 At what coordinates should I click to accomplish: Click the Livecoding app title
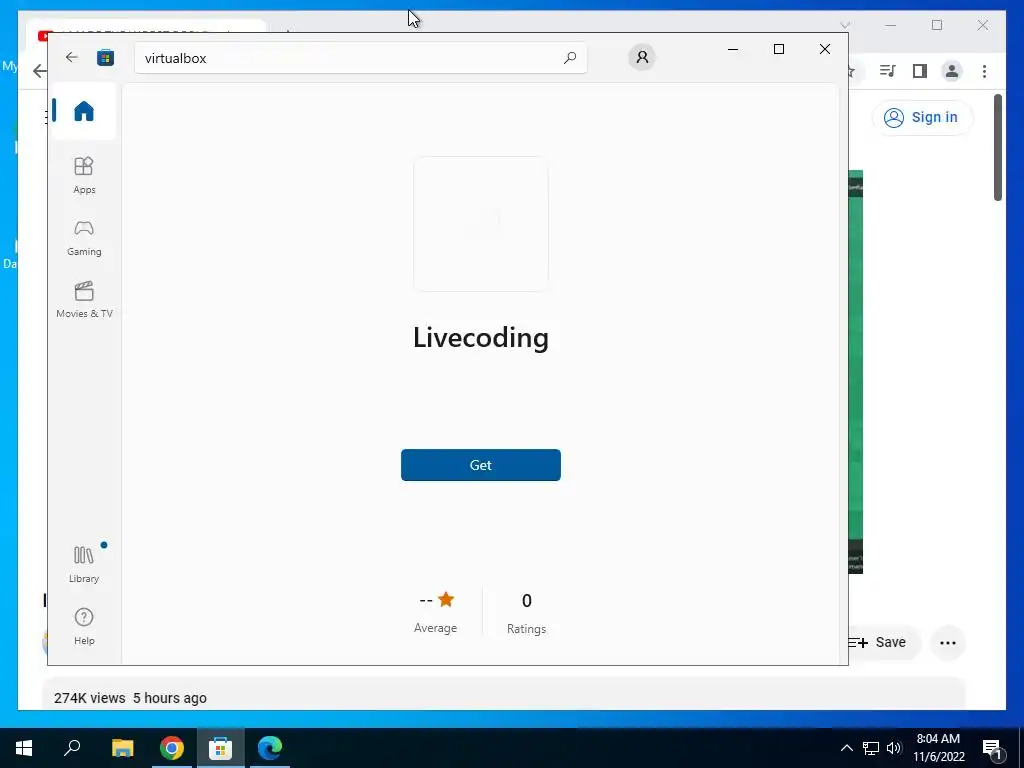tap(481, 338)
